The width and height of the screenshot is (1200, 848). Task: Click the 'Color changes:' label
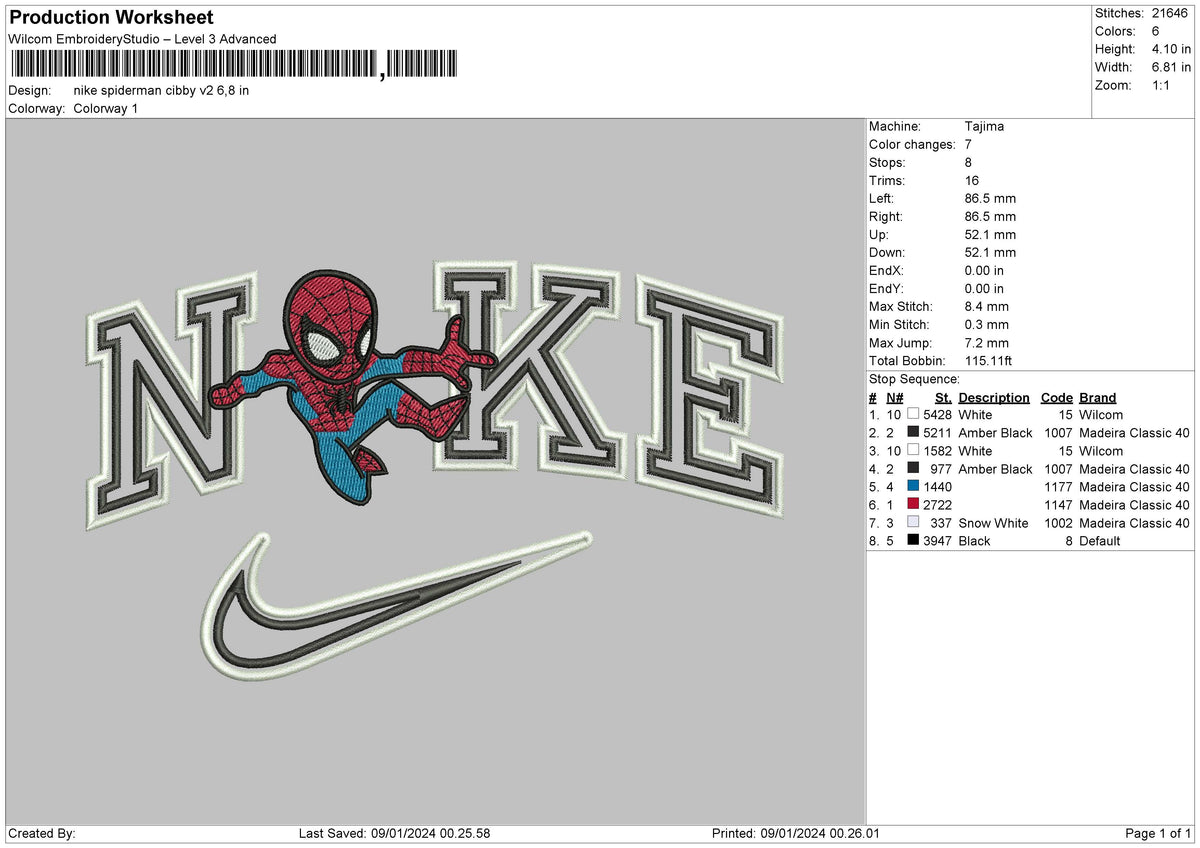click(x=912, y=144)
